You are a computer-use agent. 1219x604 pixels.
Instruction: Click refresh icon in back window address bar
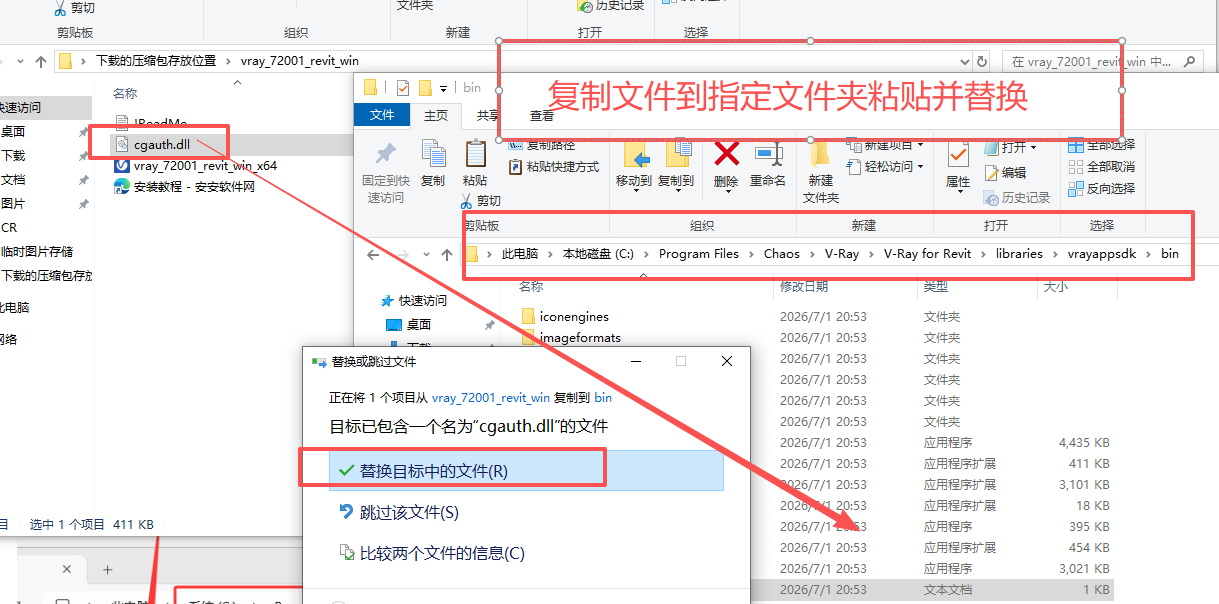click(x=982, y=61)
